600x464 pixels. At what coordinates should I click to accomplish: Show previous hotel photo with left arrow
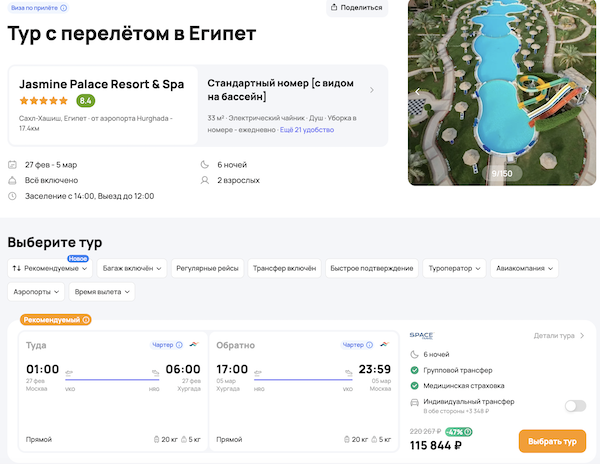tap(418, 91)
